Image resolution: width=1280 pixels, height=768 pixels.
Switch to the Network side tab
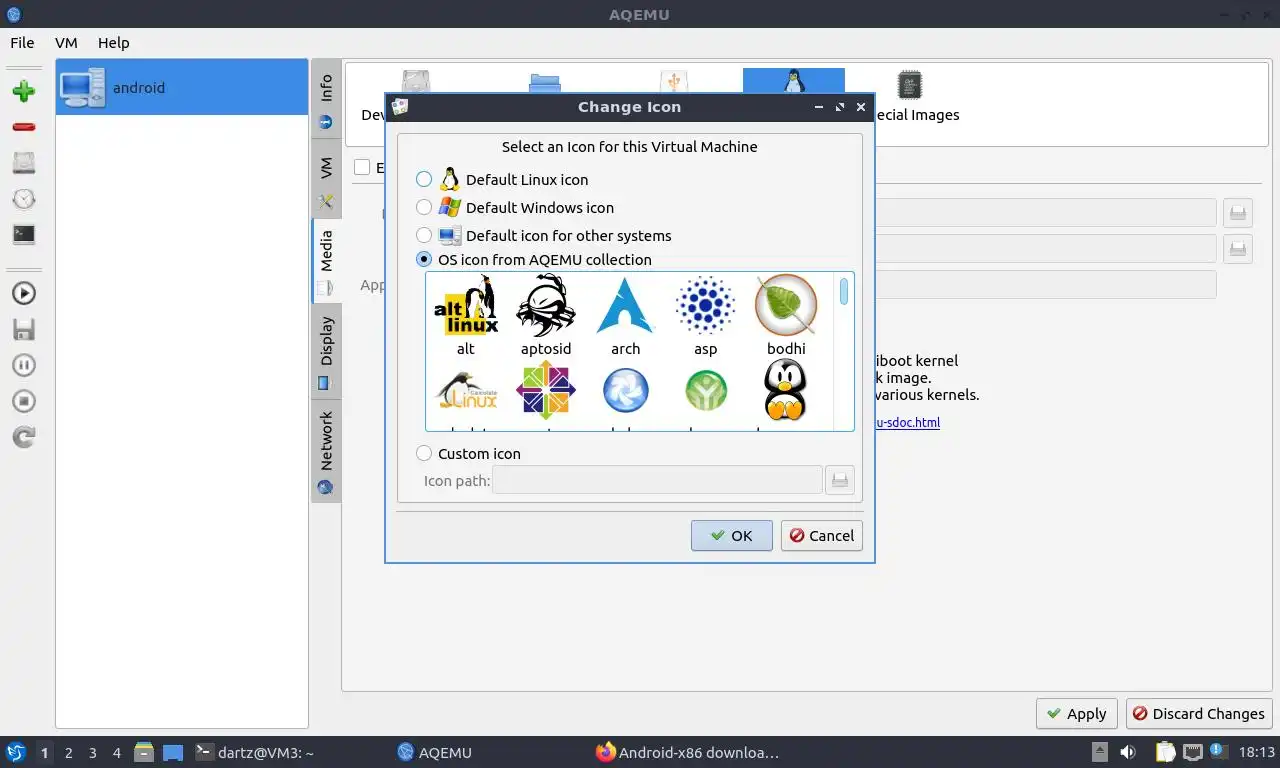tap(326, 452)
